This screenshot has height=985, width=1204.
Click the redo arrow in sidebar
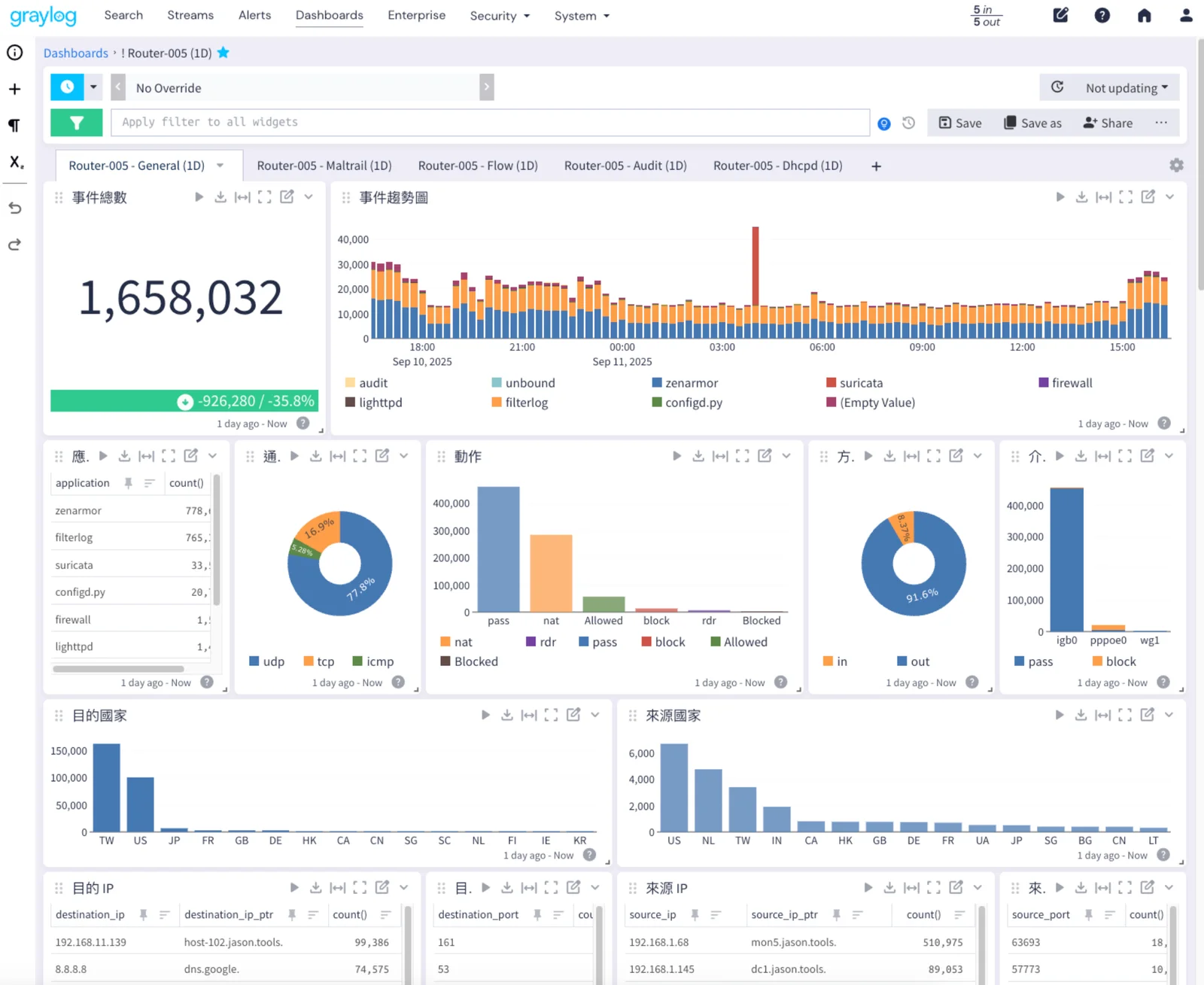(14, 245)
